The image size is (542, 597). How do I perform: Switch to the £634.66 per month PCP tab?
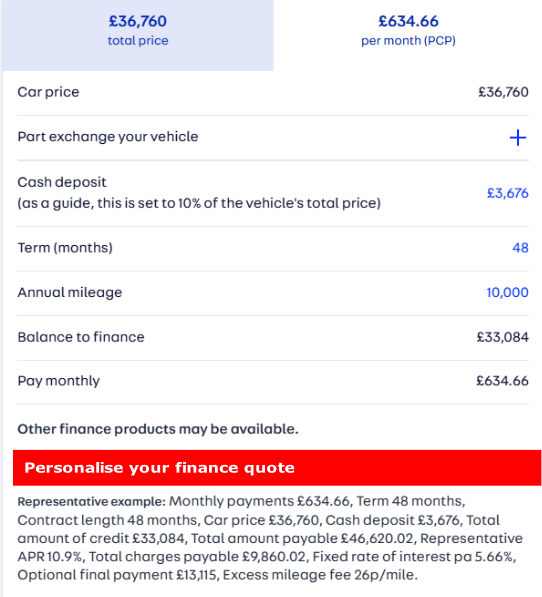[x=408, y=35]
